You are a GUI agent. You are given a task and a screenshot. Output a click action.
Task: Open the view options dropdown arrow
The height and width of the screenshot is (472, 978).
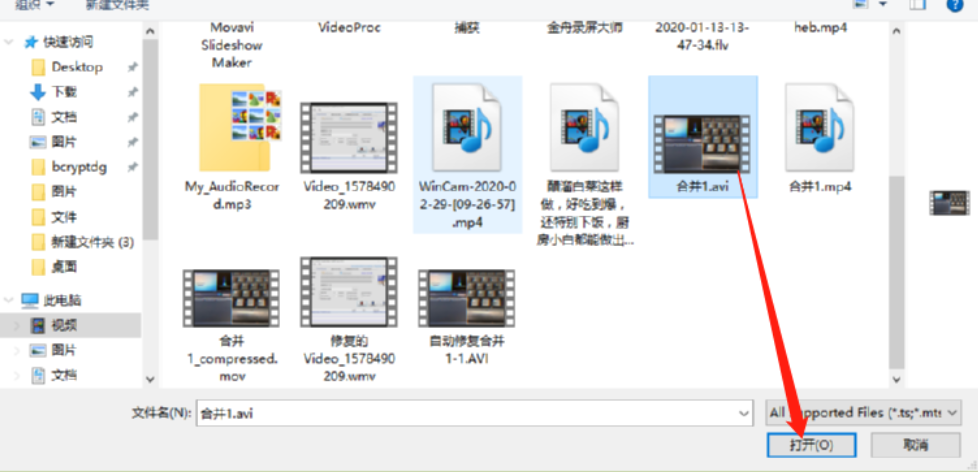(x=883, y=5)
